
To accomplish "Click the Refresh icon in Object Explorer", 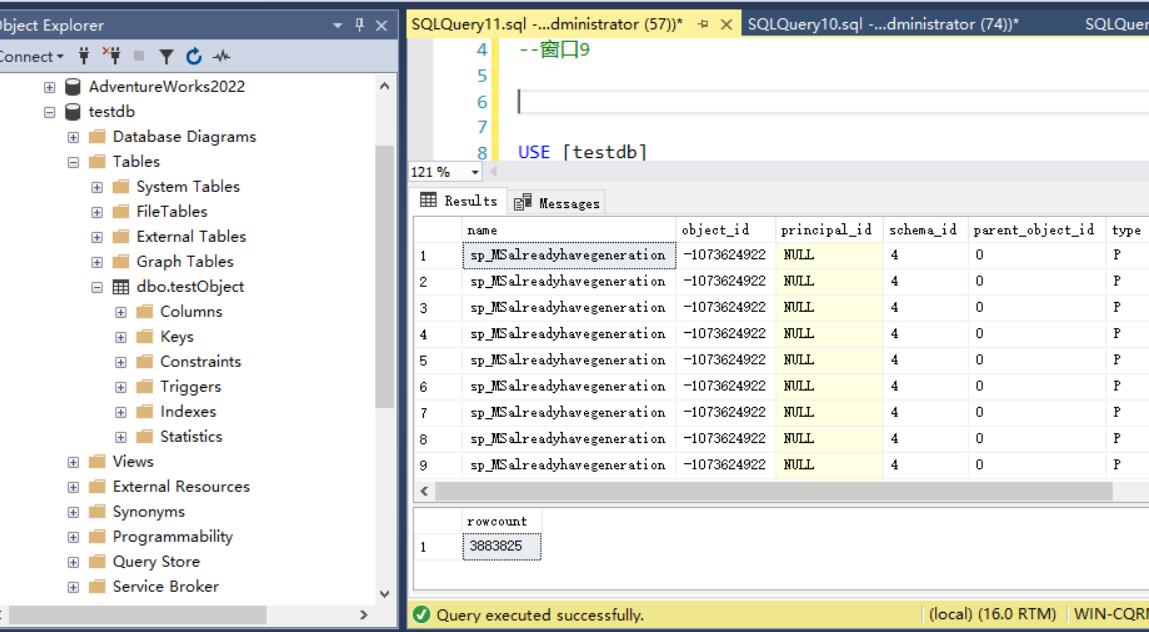I will [x=193, y=56].
